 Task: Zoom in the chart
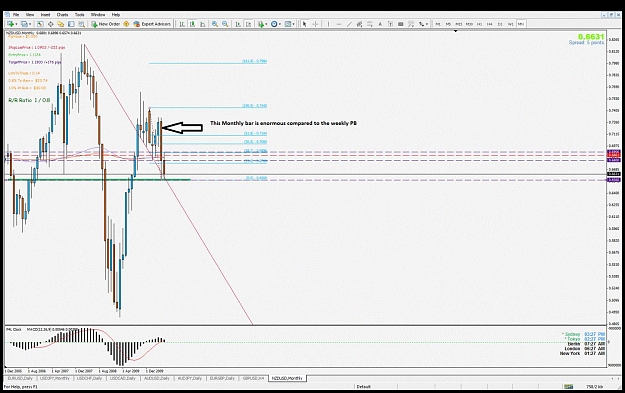(215, 24)
